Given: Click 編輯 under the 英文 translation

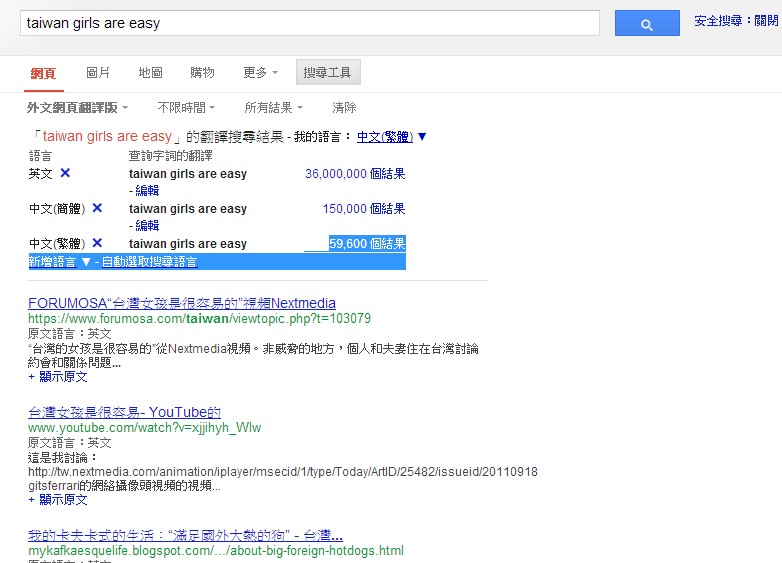Looking at the screenshot, I should 147,190.
